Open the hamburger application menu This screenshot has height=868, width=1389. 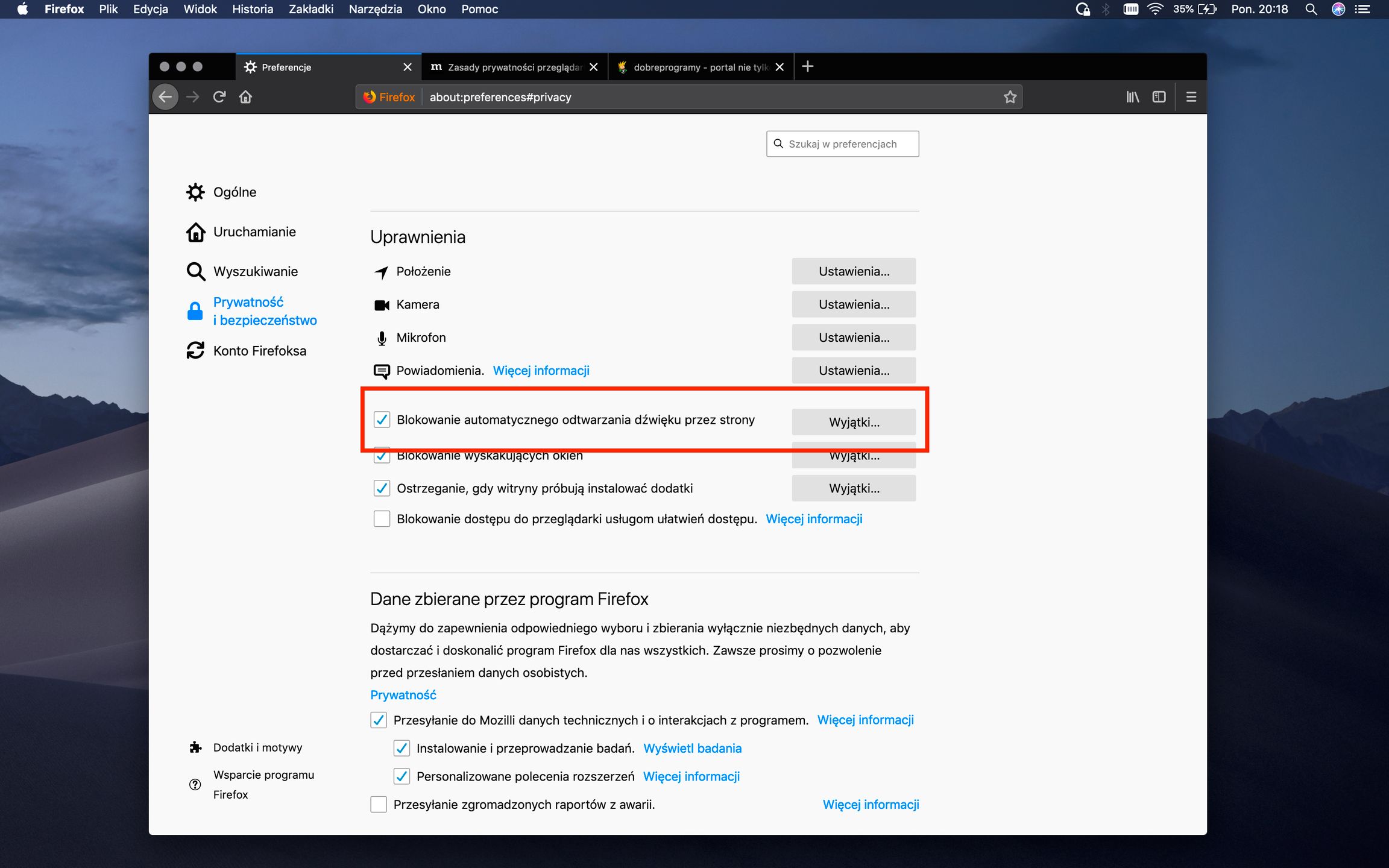[1191, 96]
